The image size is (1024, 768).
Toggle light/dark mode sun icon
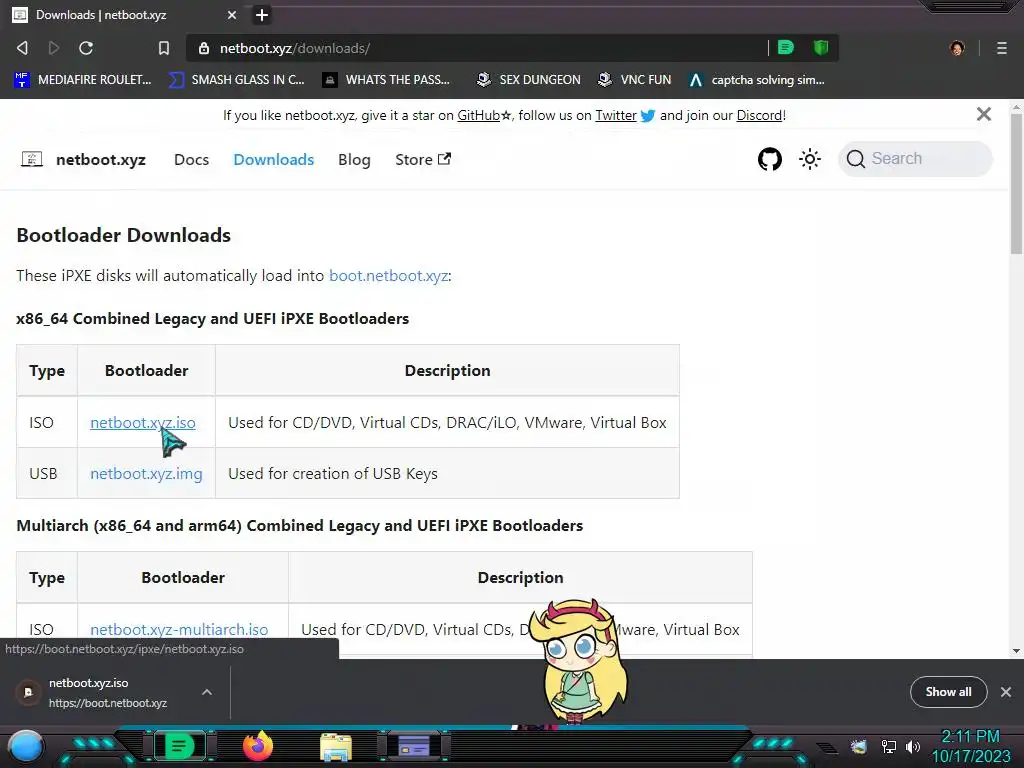click(810, 159)
